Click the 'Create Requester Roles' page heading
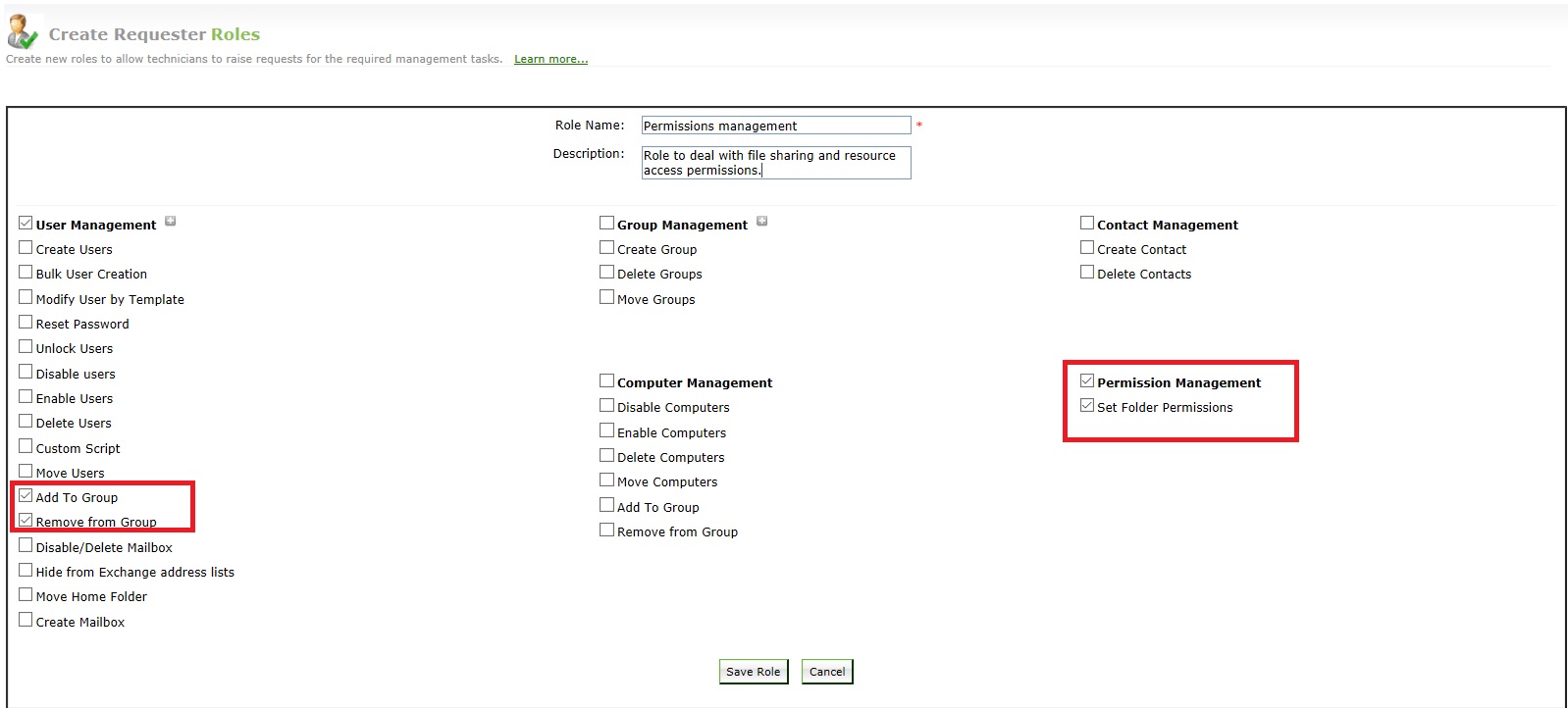1568x708 pixels. 154,34
